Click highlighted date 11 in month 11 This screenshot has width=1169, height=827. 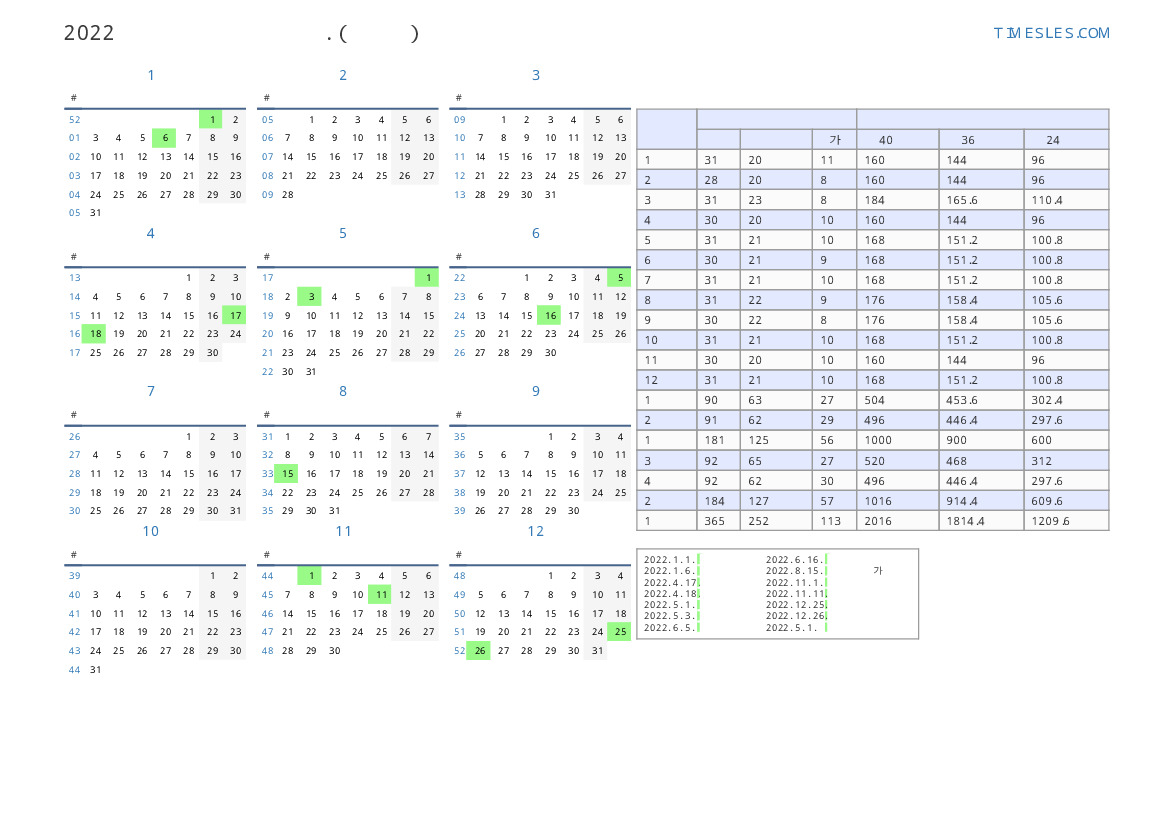coord(380,595)
